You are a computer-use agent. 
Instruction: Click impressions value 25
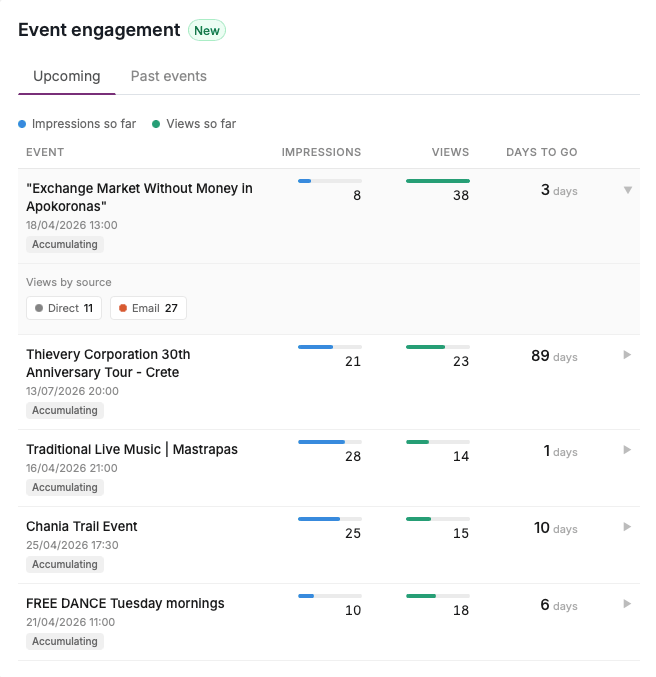[353, 533]
